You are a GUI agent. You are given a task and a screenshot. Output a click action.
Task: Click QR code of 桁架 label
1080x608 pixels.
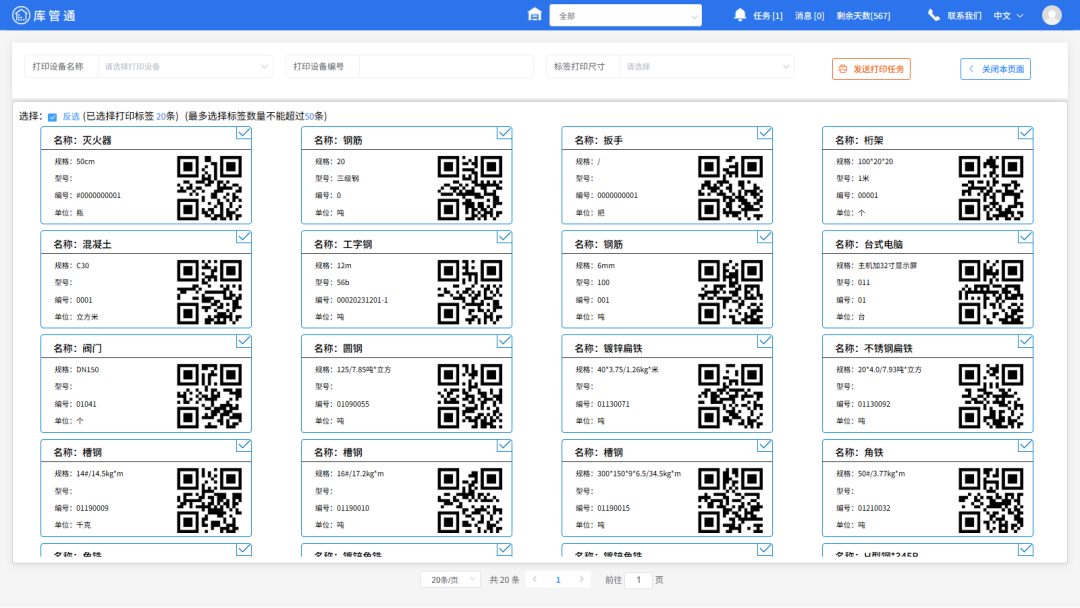(x=991, y=188)
